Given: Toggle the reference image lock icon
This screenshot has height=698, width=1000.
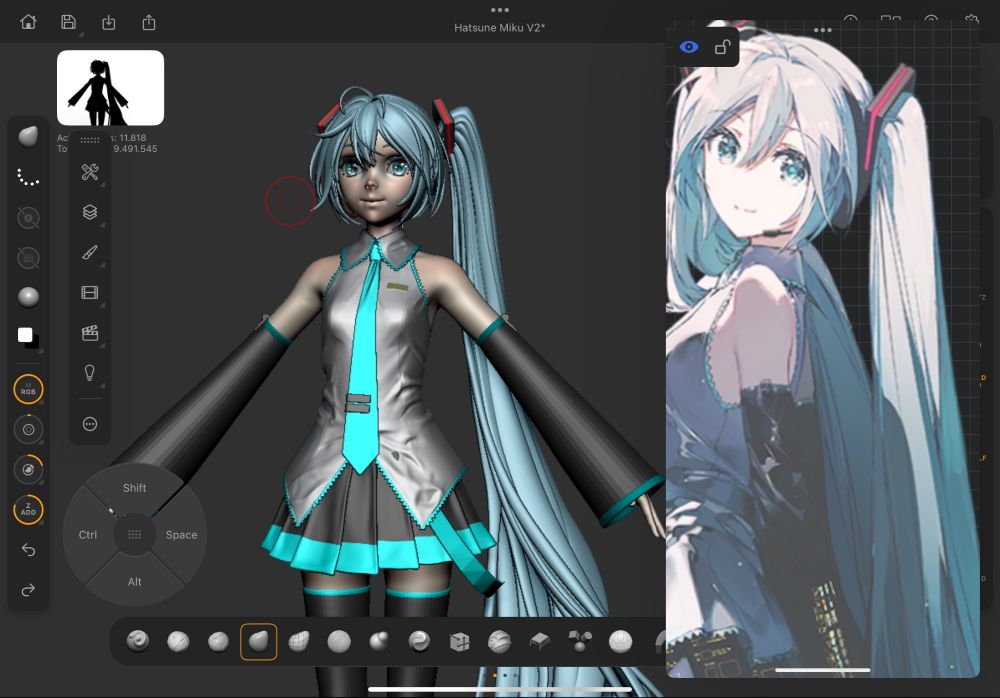Looking at the screenshot, I should 722,47.
